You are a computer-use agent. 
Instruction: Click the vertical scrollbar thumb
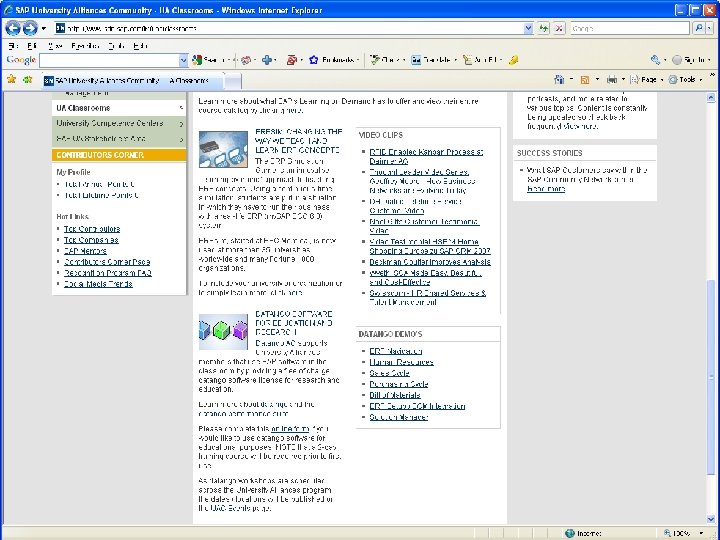711,377
